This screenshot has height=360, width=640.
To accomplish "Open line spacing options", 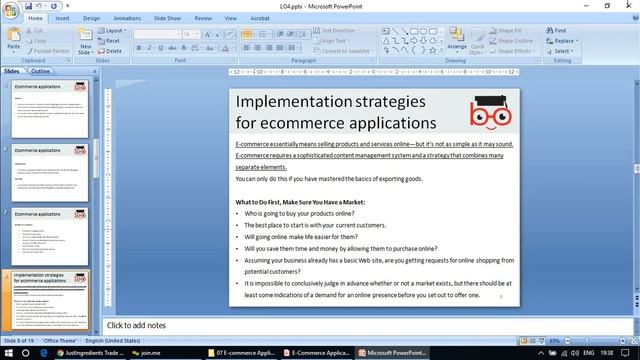I will tap(303, 35).
